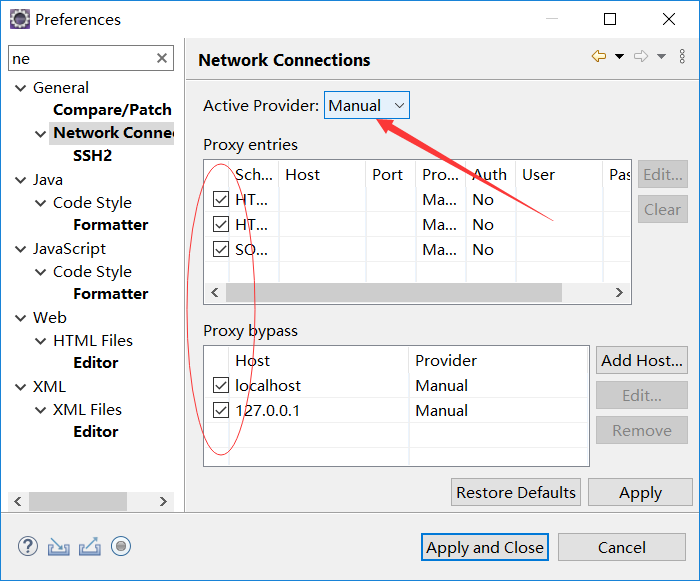
Task: Open the Active Provider dropdown
Action: pos(367,105)
